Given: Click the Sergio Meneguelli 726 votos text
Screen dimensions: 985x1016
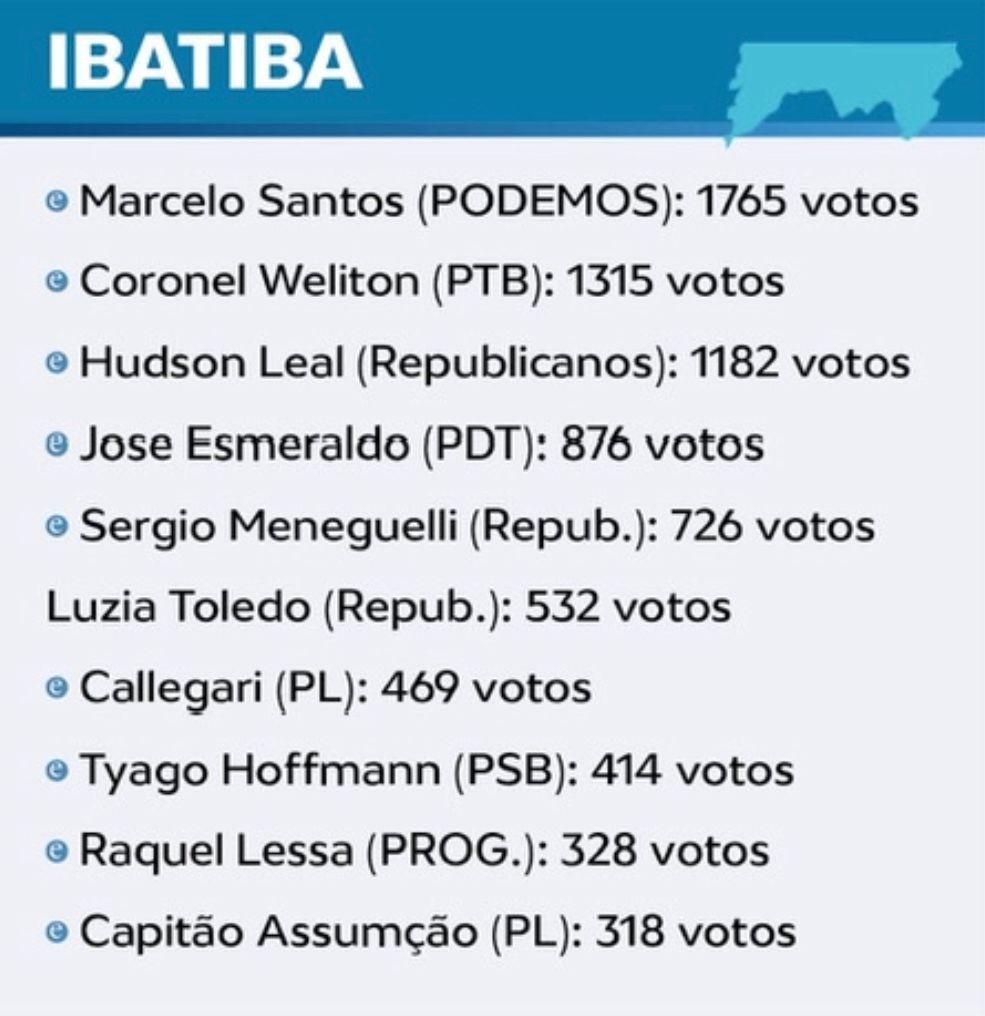Looking at the screenshot, I should [x=477, y=526].
